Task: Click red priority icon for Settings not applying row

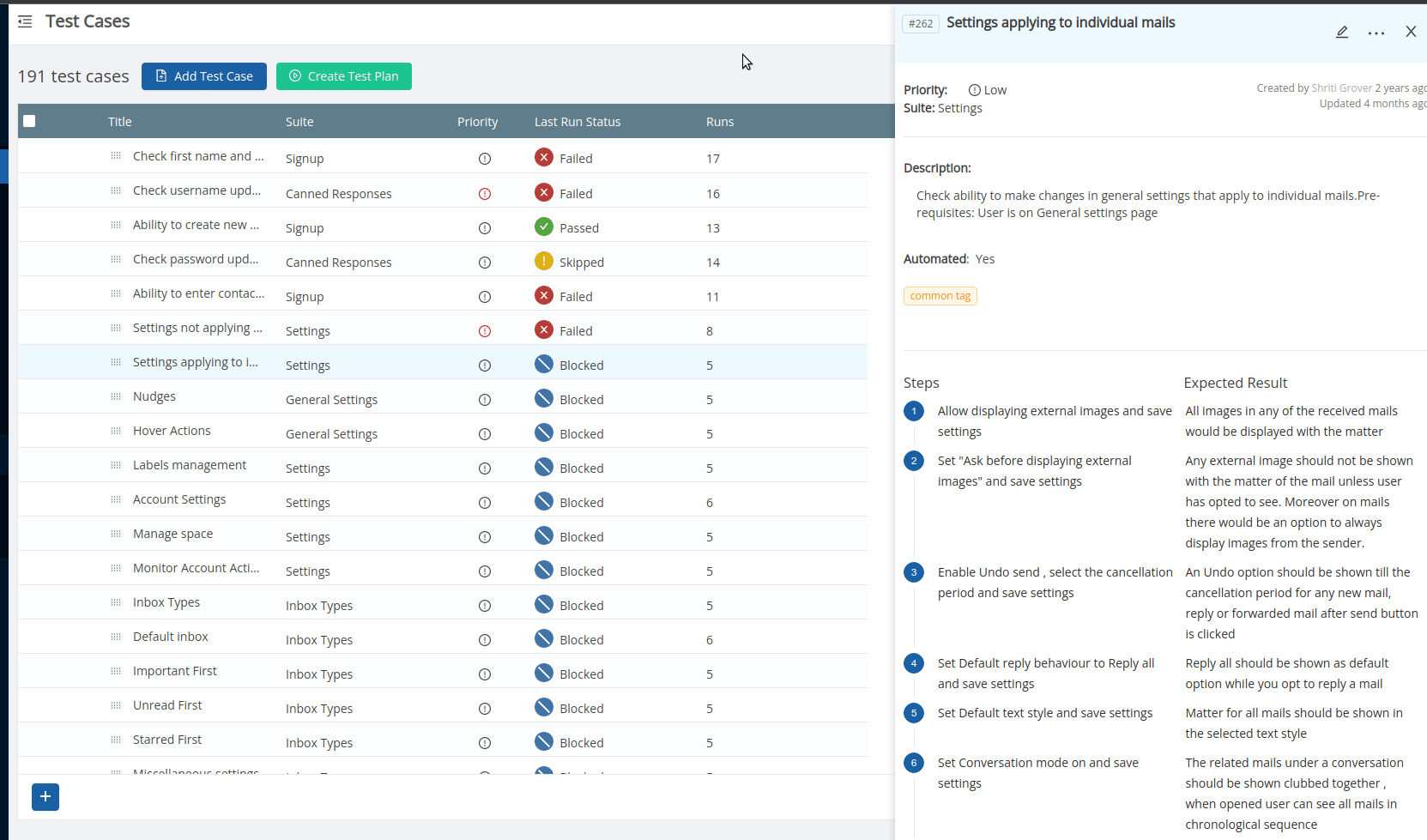Action: [x=485, y=331]
